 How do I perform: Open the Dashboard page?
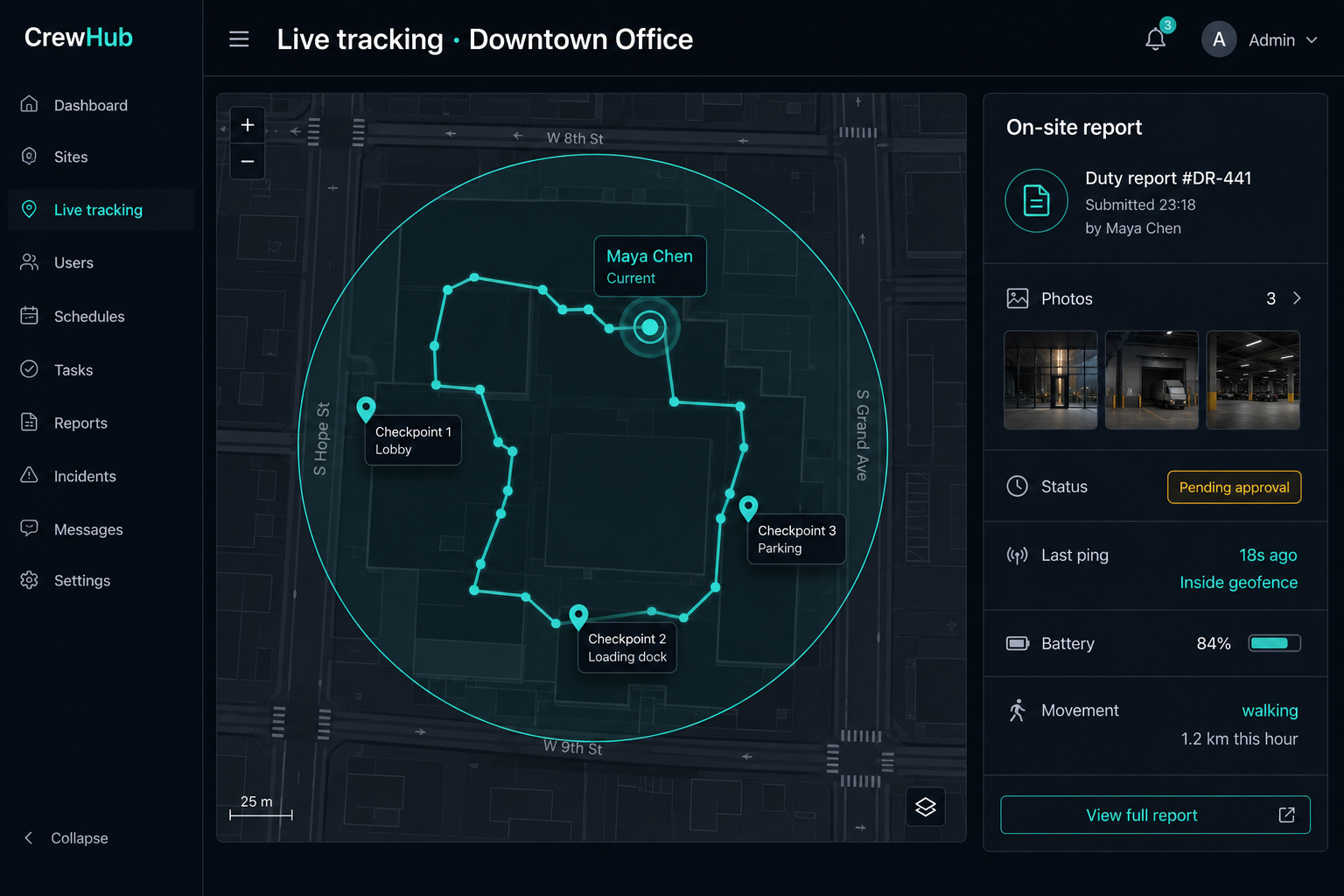(101, 105)
